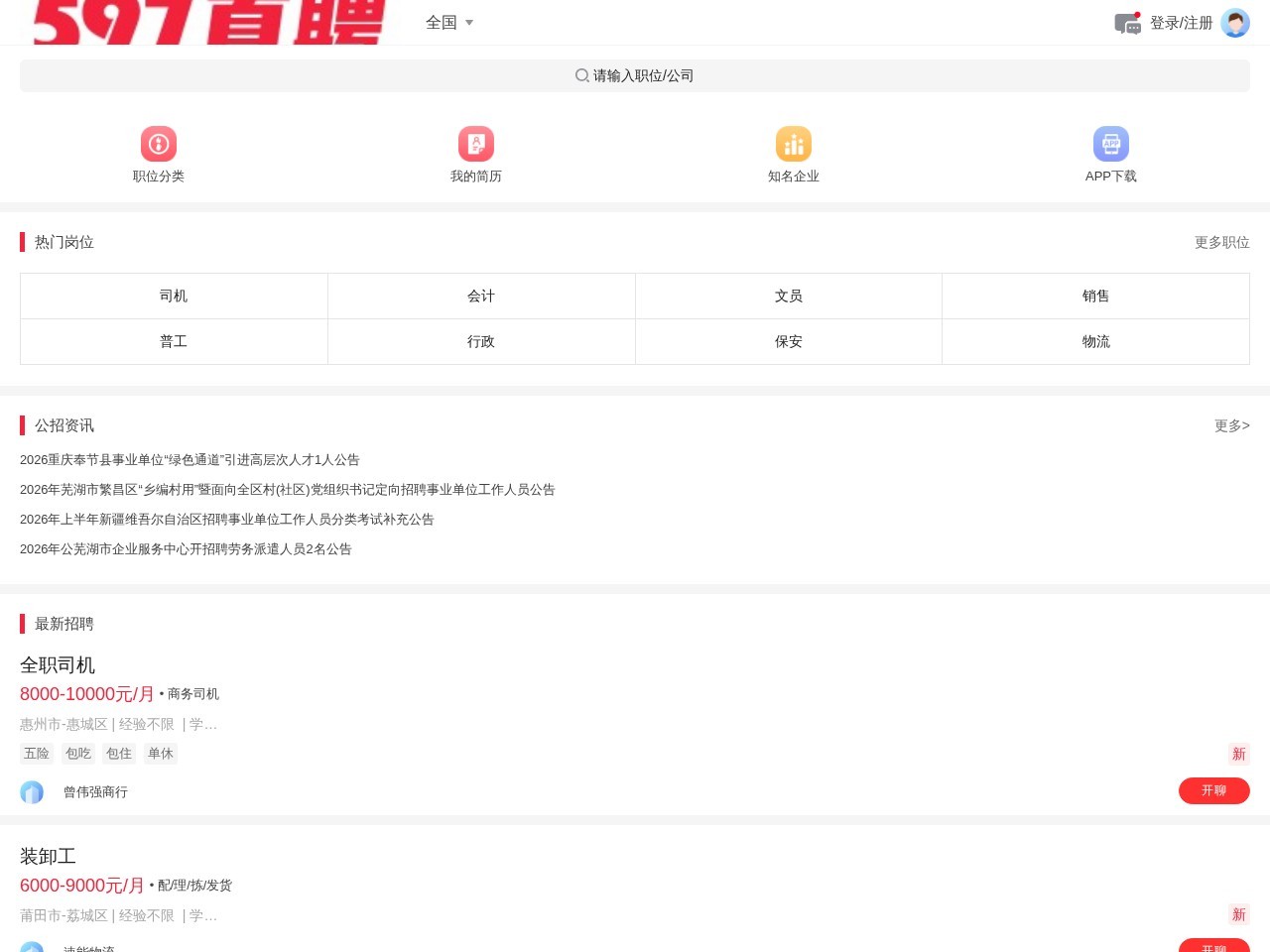
Task: Click the 新 badge on 全职司机 listing
Action: (1238, 754)
